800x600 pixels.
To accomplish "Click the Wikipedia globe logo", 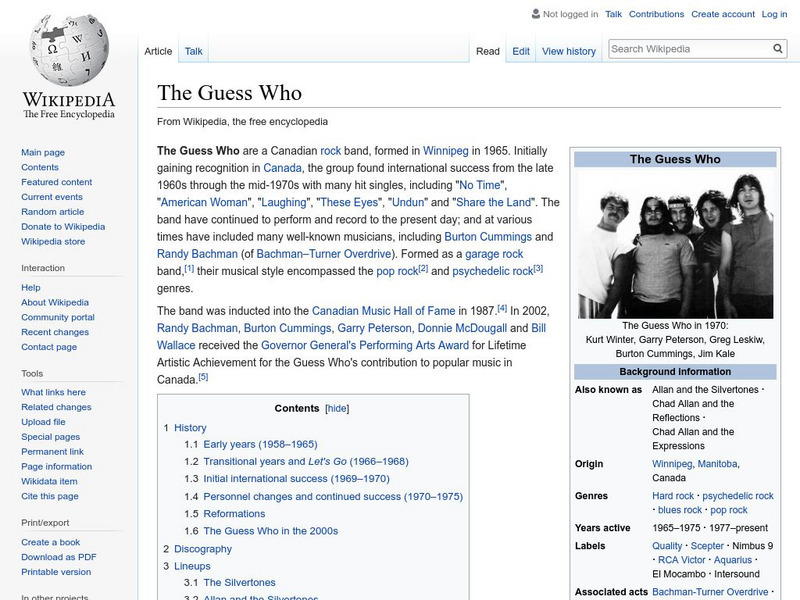I will [69, 49].
